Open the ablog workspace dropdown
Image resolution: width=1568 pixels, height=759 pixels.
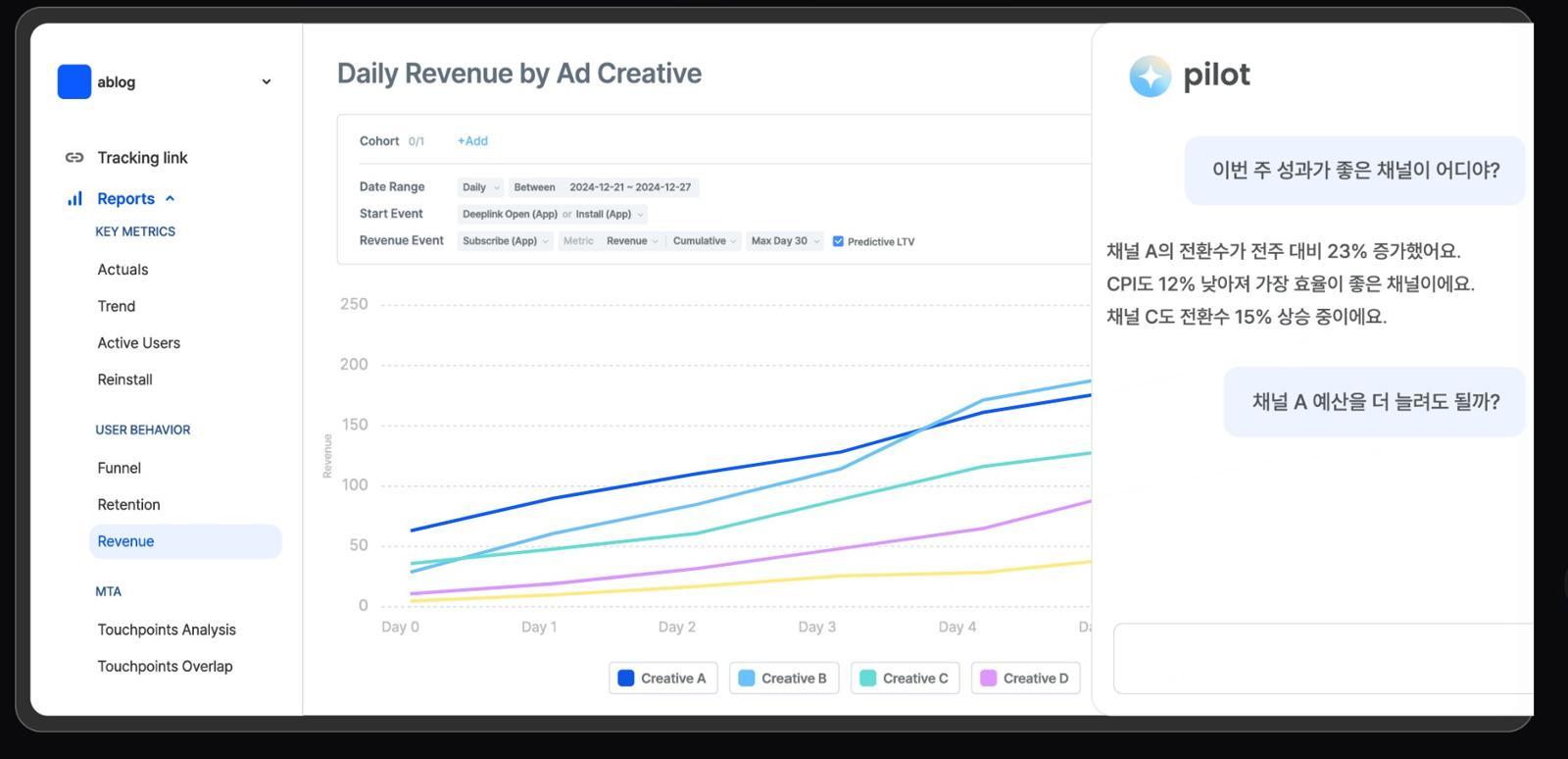click(x=267, y=82)
